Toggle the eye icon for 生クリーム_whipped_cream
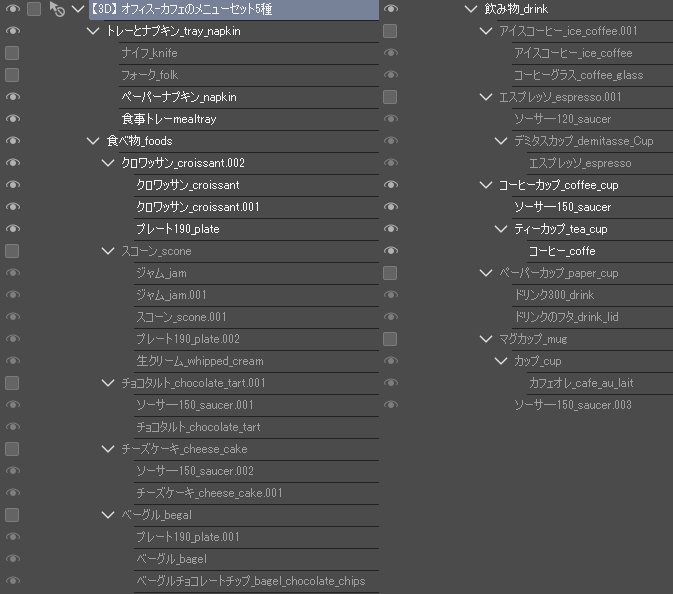The width and height of the screenshot is (673, 594). point(12,361)
